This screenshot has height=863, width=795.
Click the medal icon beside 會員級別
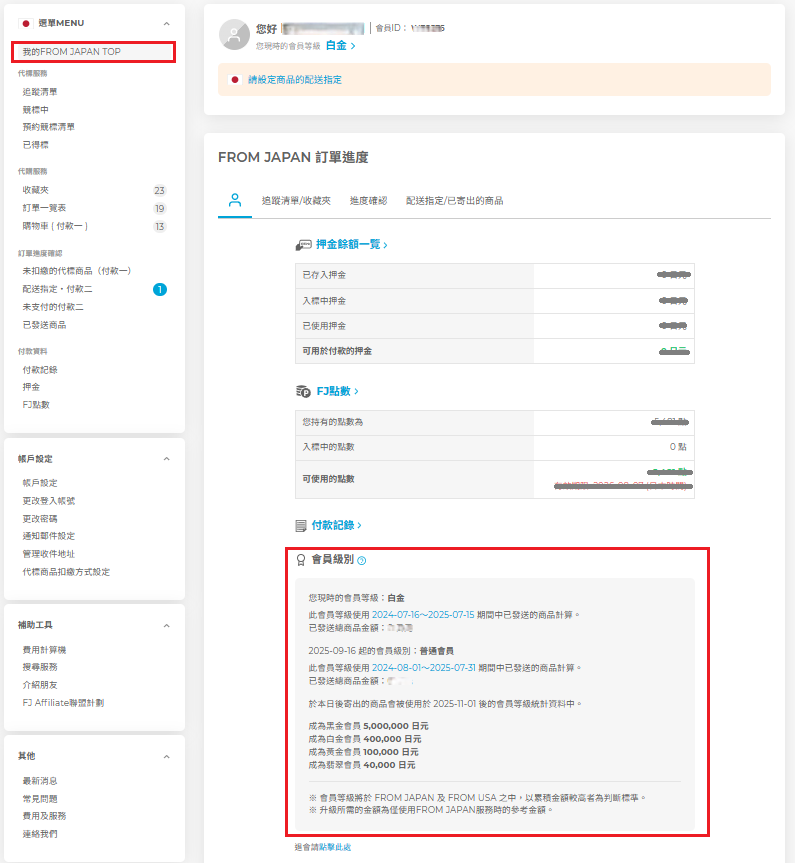(301, 560)
